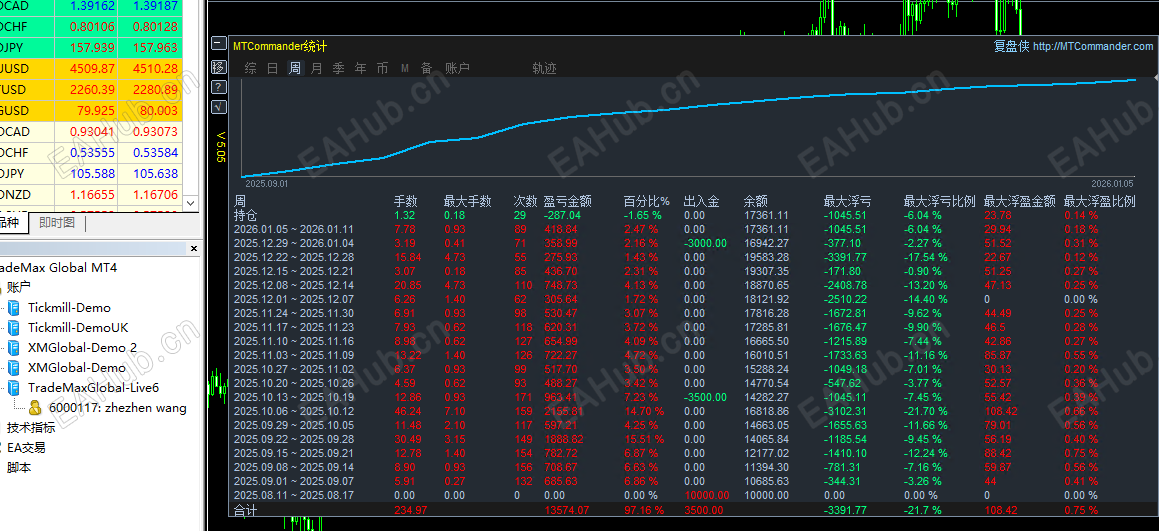Image resolution: width=1159 pixels, height=531 pixels.
Task: Click the user icon beside 6000117 account
Action: point(35,407)
